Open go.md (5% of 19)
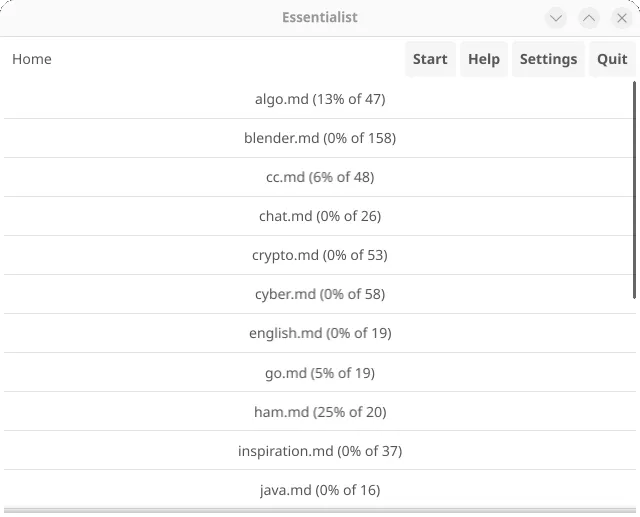 coord(320,373)
